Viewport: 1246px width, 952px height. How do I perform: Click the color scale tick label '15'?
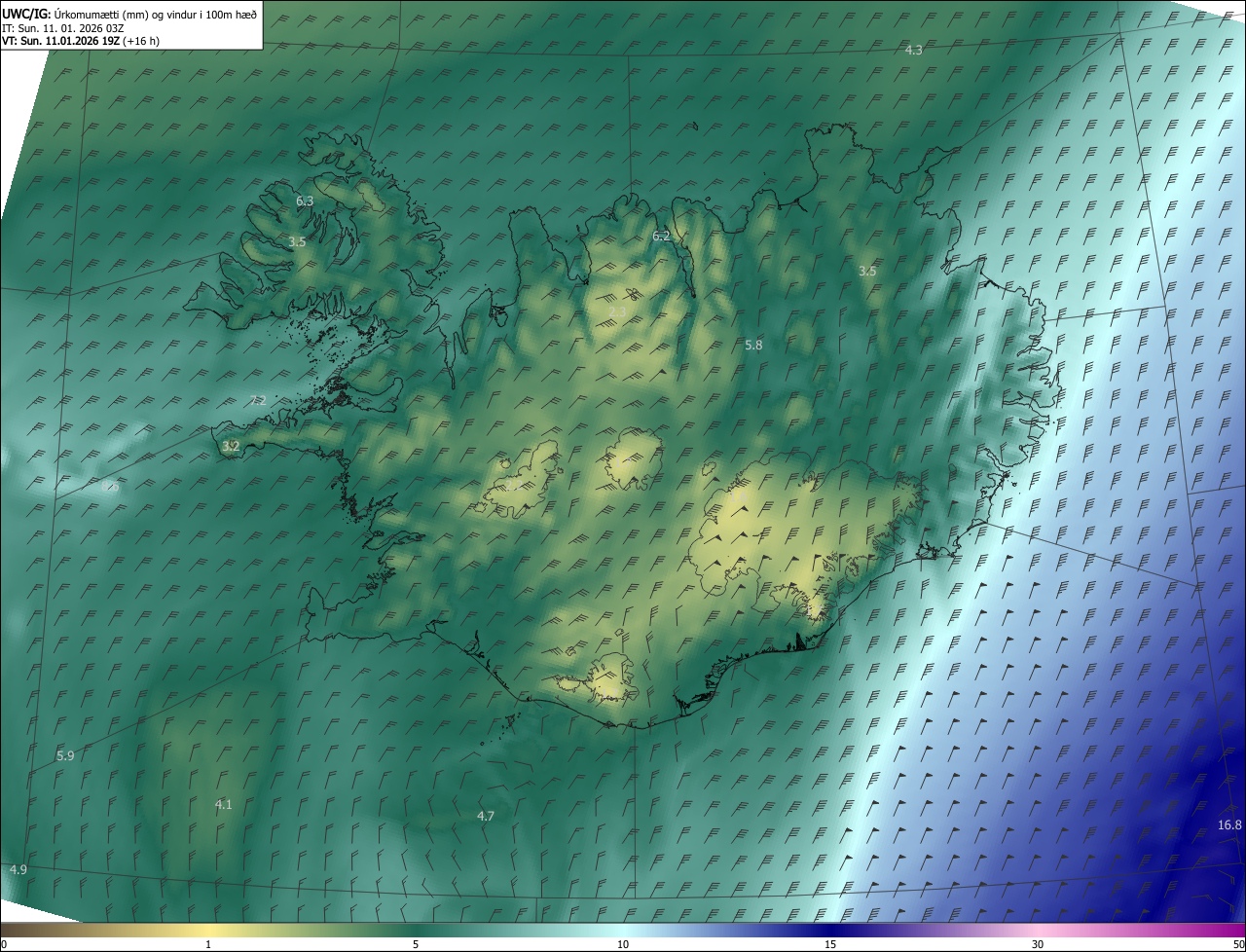click(x=830, y=944)
